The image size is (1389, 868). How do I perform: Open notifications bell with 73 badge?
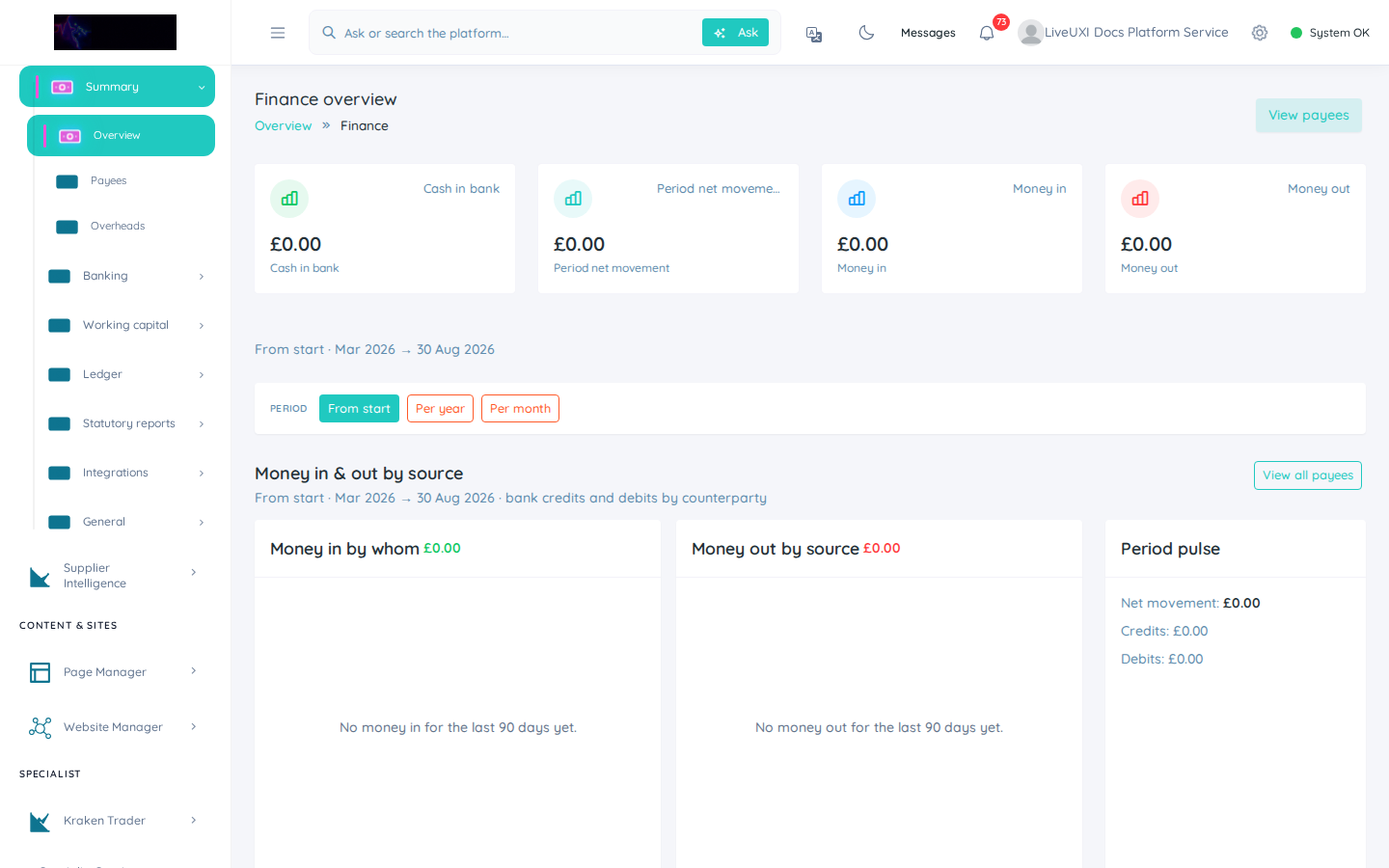987,33
